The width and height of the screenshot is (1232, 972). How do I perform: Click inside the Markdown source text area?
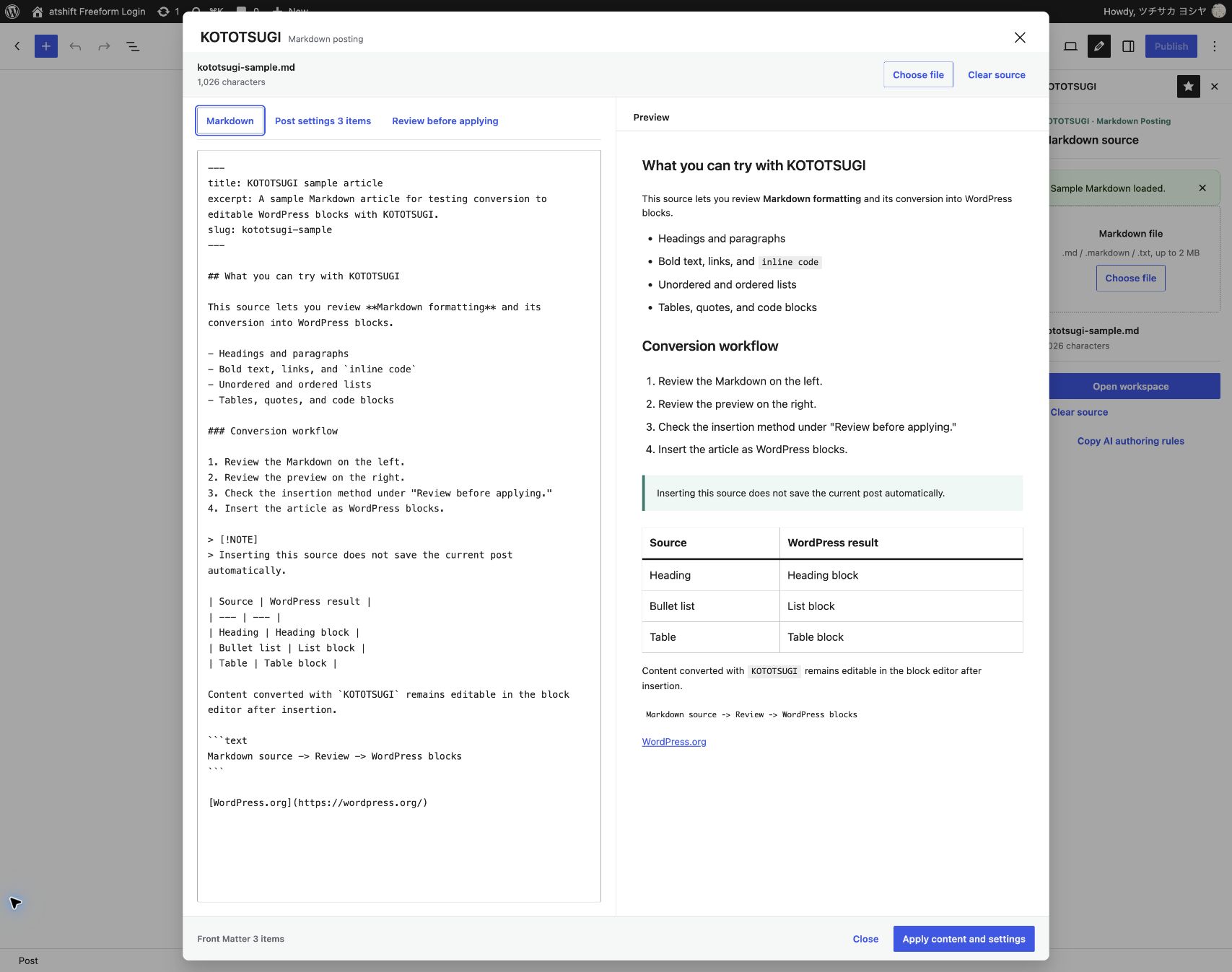click(x=399, y=526)
